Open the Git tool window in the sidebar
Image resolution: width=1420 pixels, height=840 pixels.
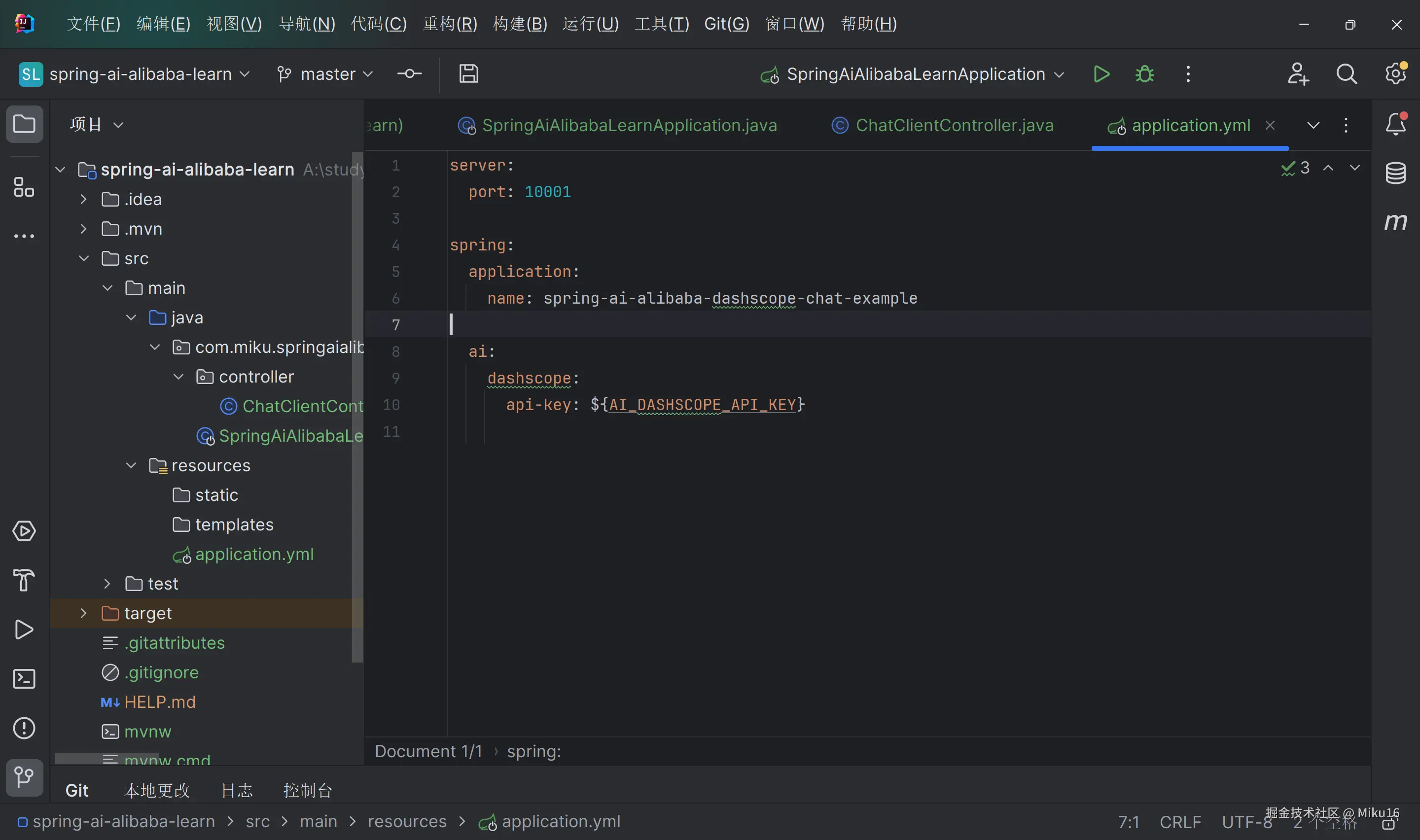(24, 776)
